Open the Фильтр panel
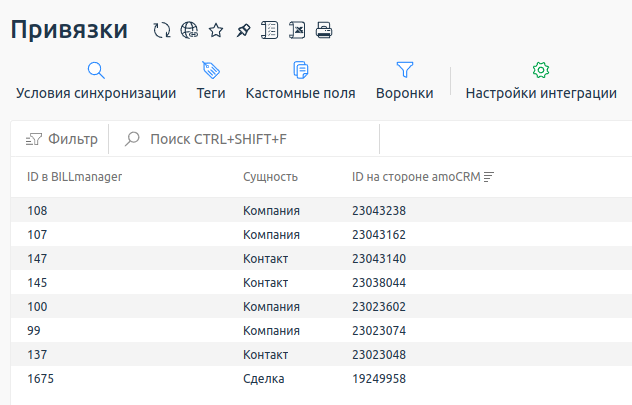Screen dimensions: 632x405 pos(61,139)
